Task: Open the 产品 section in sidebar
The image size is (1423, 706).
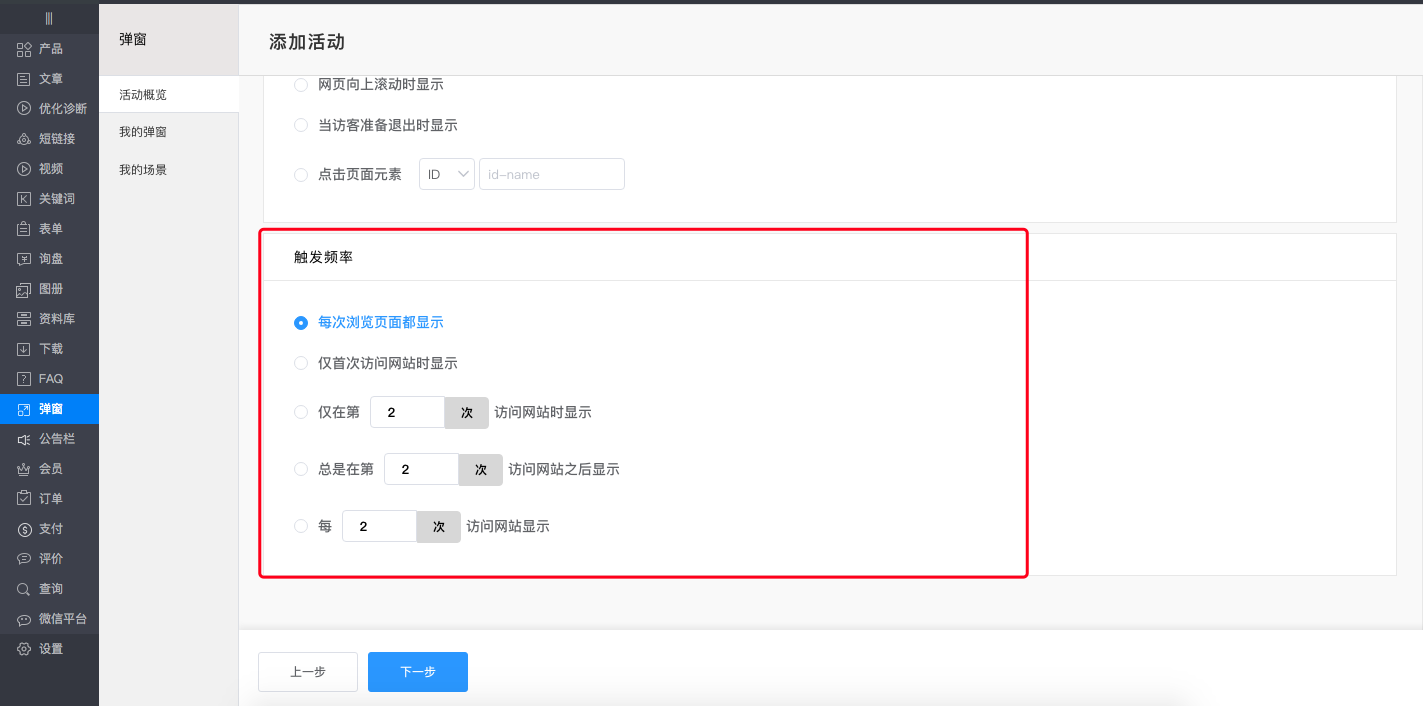Action: (49, 48)
